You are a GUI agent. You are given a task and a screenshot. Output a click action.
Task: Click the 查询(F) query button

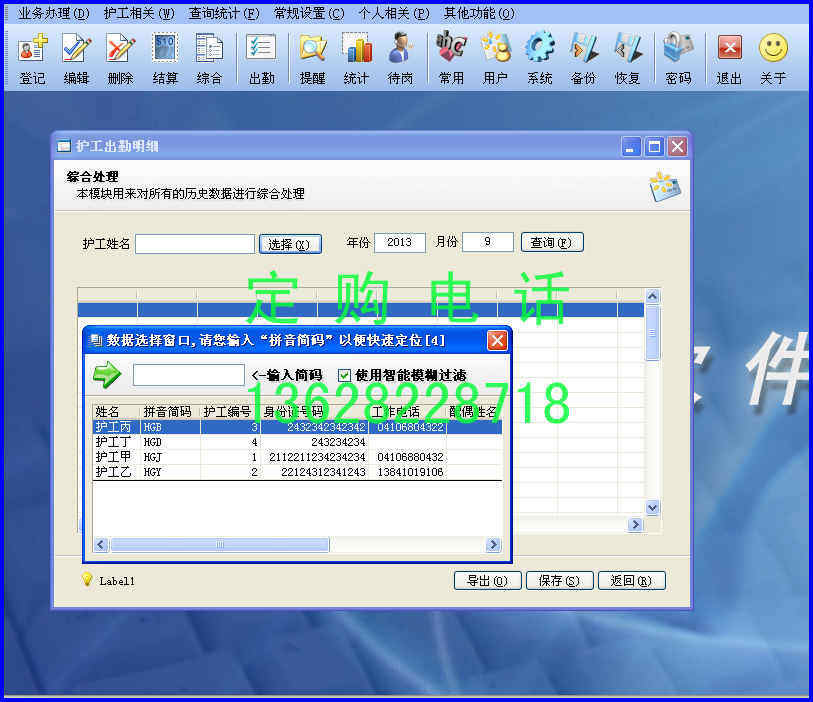[x=552, y=242]
